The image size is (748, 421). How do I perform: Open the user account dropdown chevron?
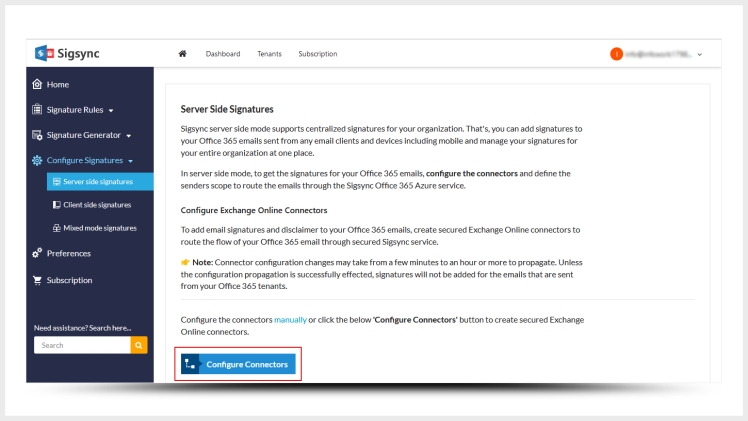click(699, 54)
